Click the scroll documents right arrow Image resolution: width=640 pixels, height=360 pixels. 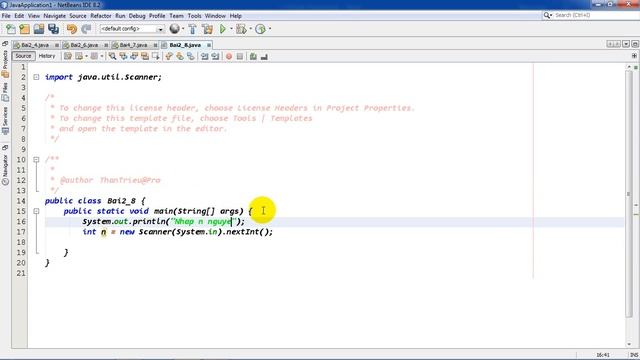pyautogui.click(x=618, y=44)
